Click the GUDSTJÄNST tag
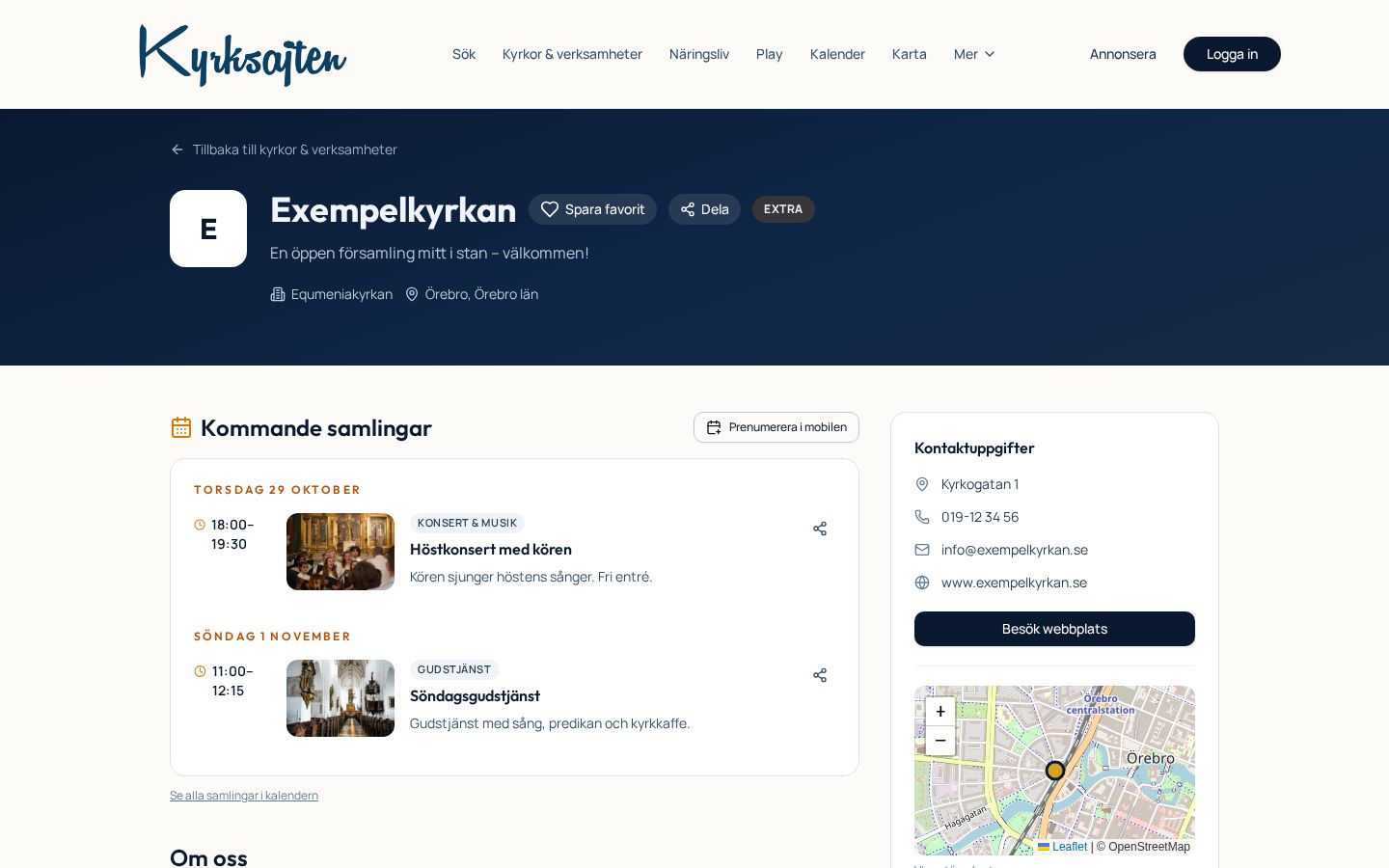Image resolution: width=1389 pixels, height=868 pixels. [x=454, y=669]
